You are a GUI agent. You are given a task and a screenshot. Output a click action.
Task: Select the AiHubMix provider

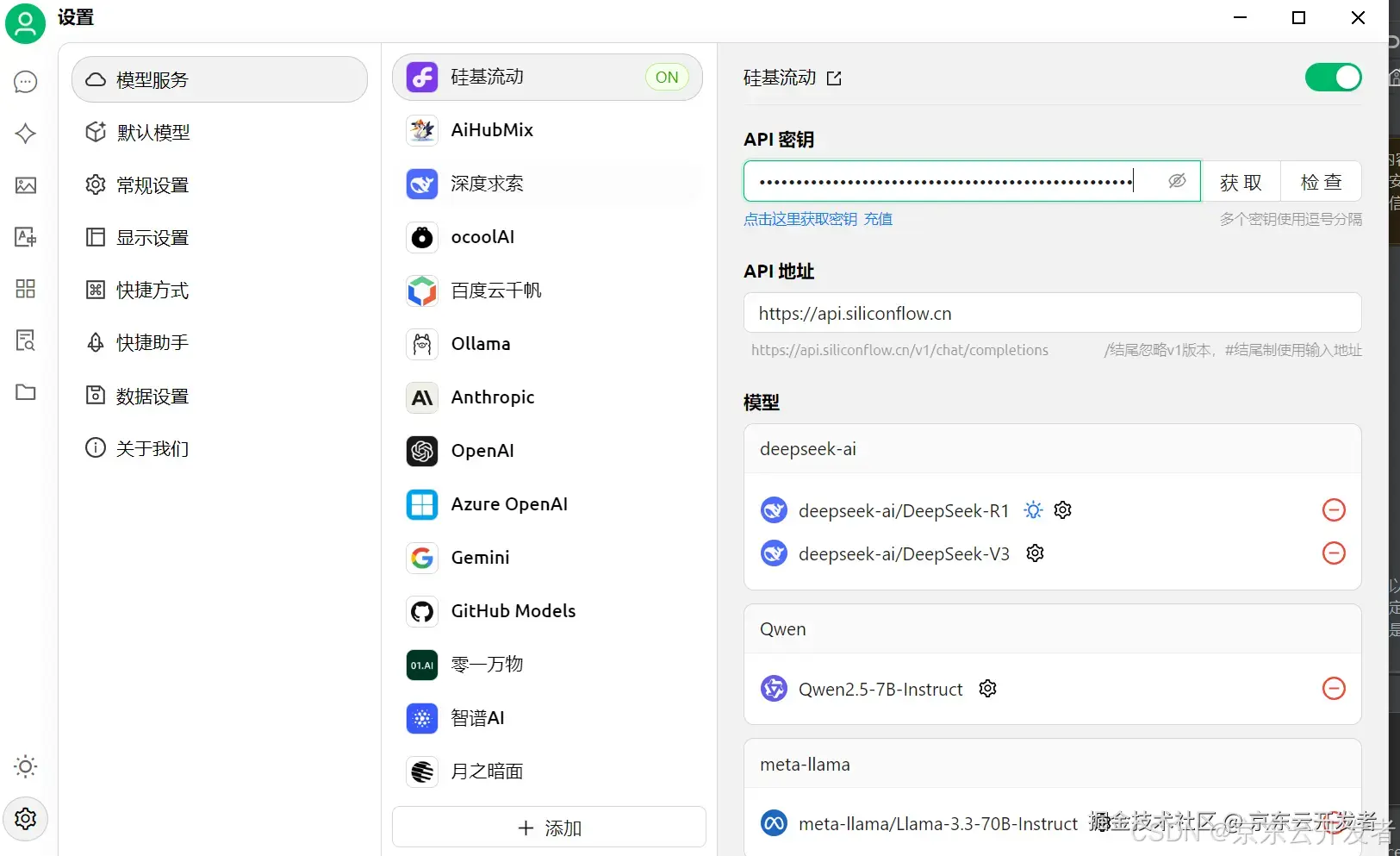coord(548,130)
